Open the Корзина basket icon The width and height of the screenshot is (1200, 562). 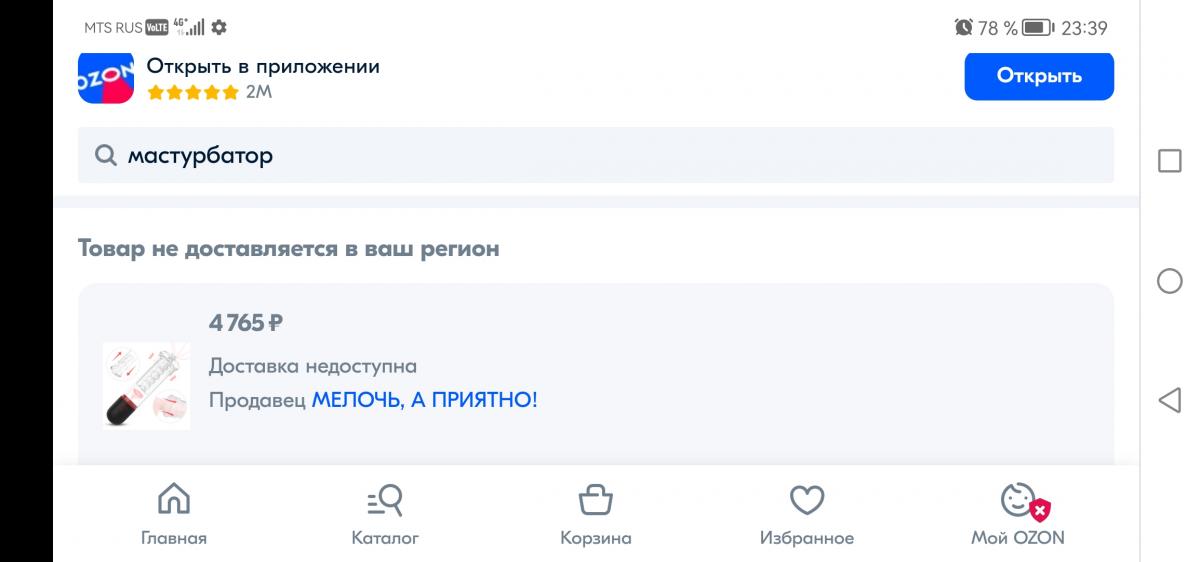coord(596,499)
